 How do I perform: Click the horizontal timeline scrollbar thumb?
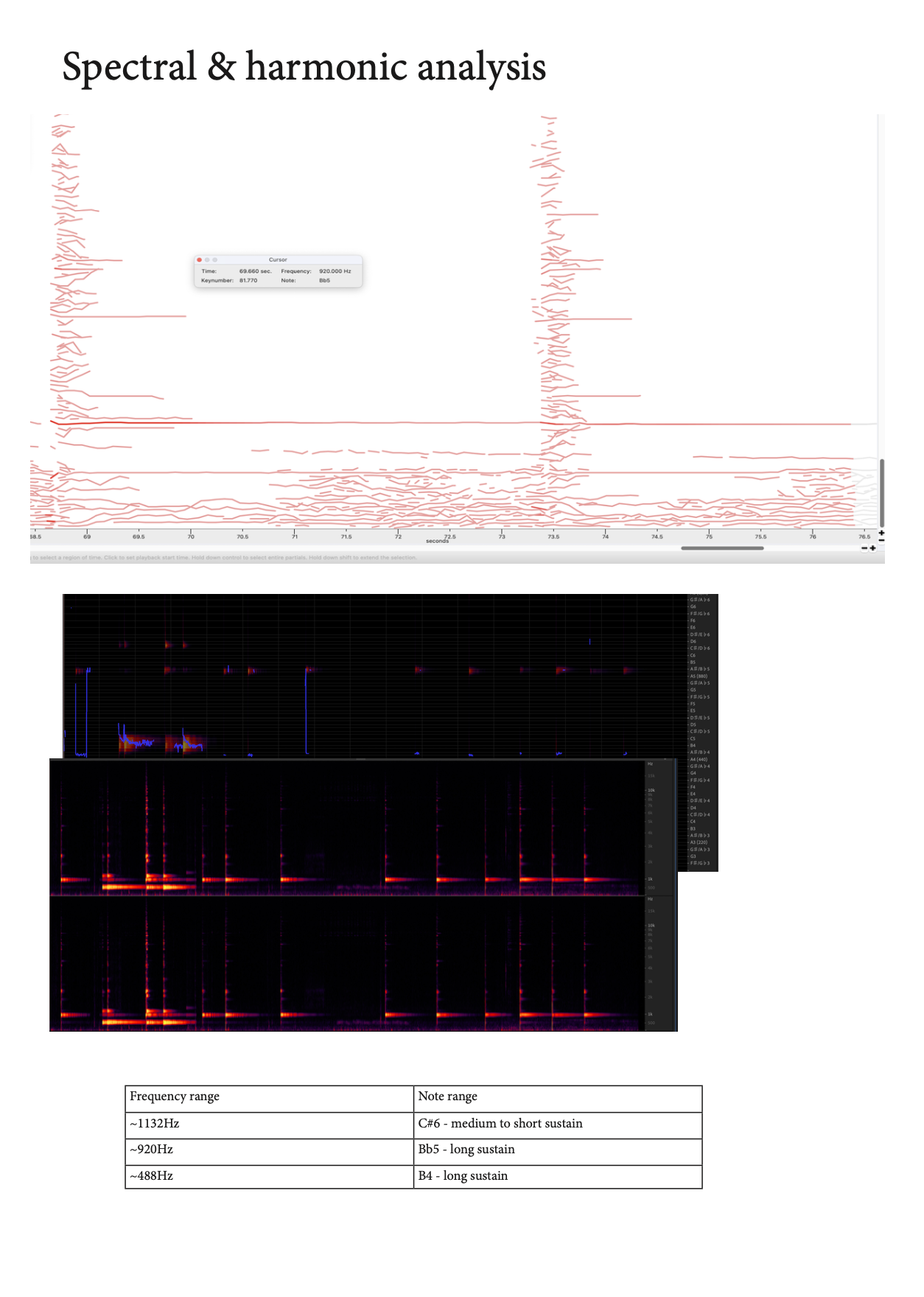[722, 548]
